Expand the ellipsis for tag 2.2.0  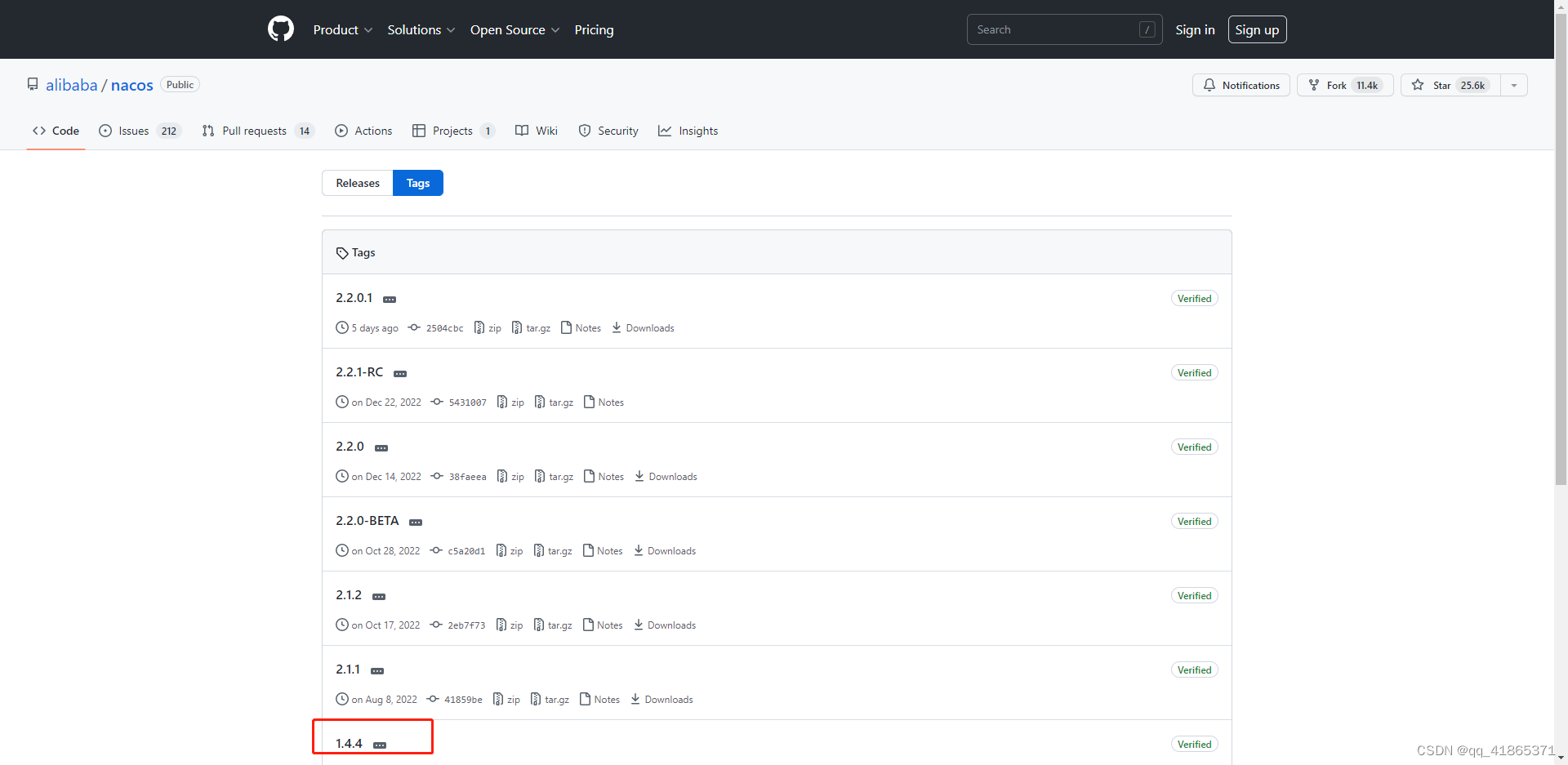coord(381,448)
